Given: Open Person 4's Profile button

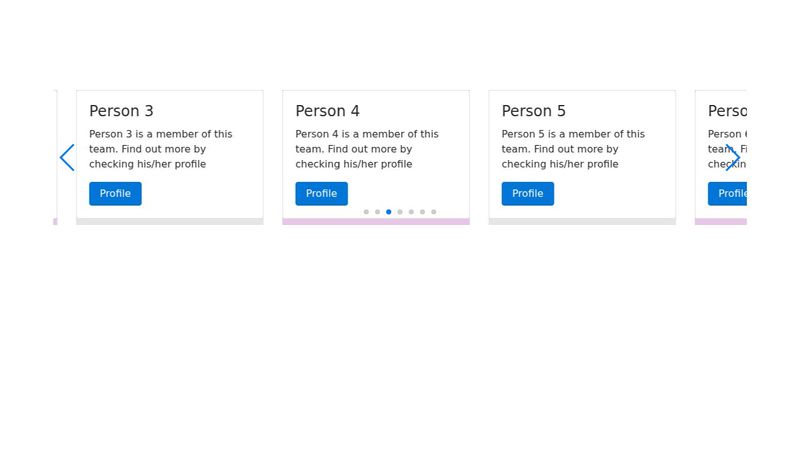Looking at the screenshot, I should click(x=321, y=194).
